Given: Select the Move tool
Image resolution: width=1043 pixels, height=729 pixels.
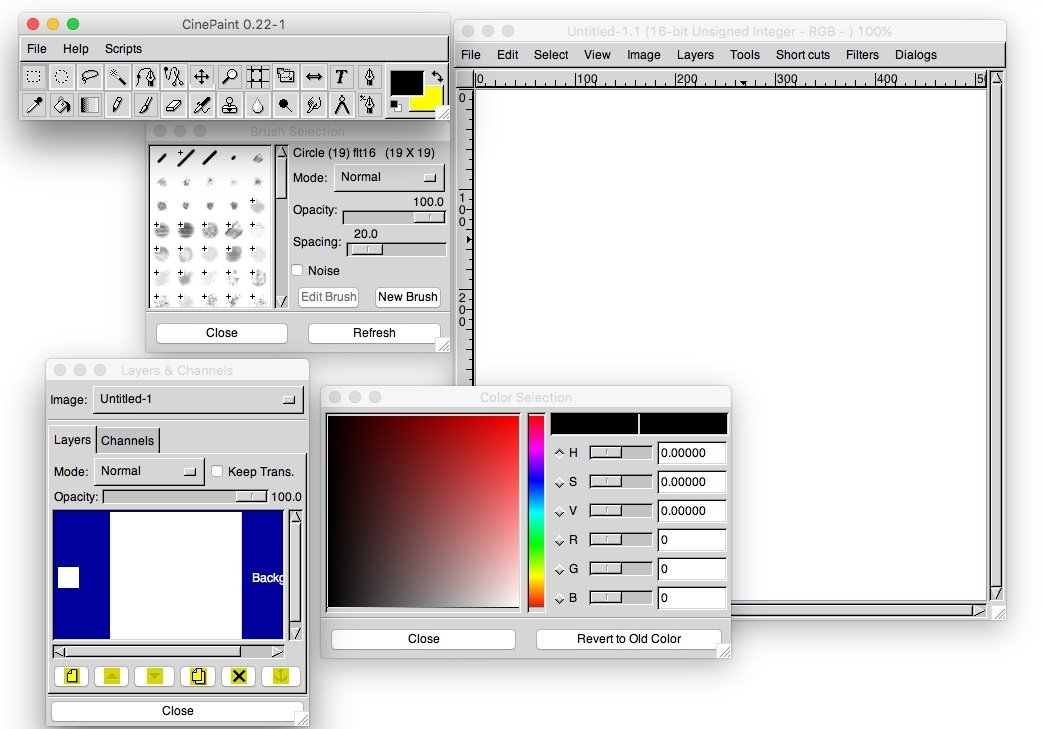Looking at the screenshot, I should point(202,77).
